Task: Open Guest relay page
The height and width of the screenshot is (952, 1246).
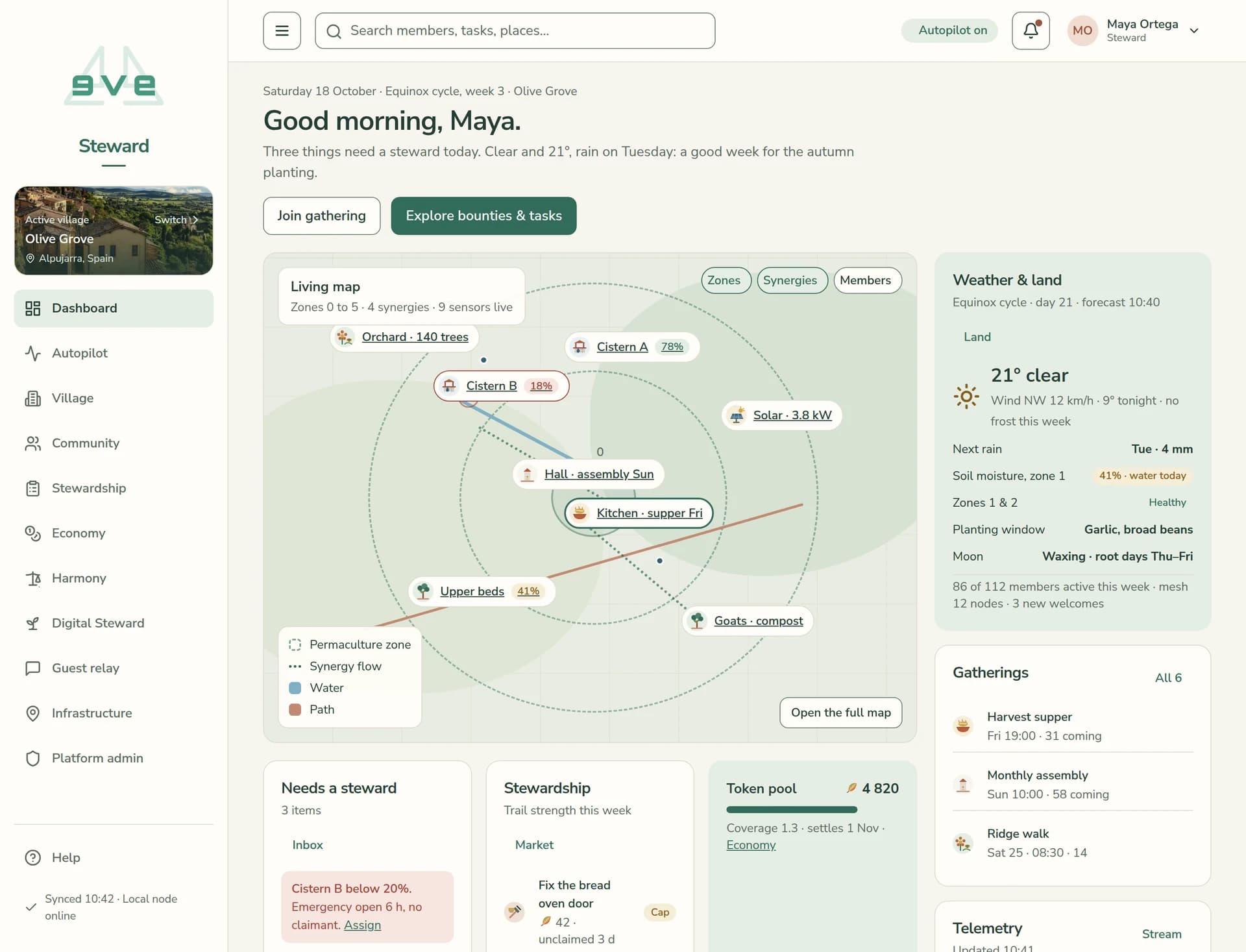Action: point(114,668)
